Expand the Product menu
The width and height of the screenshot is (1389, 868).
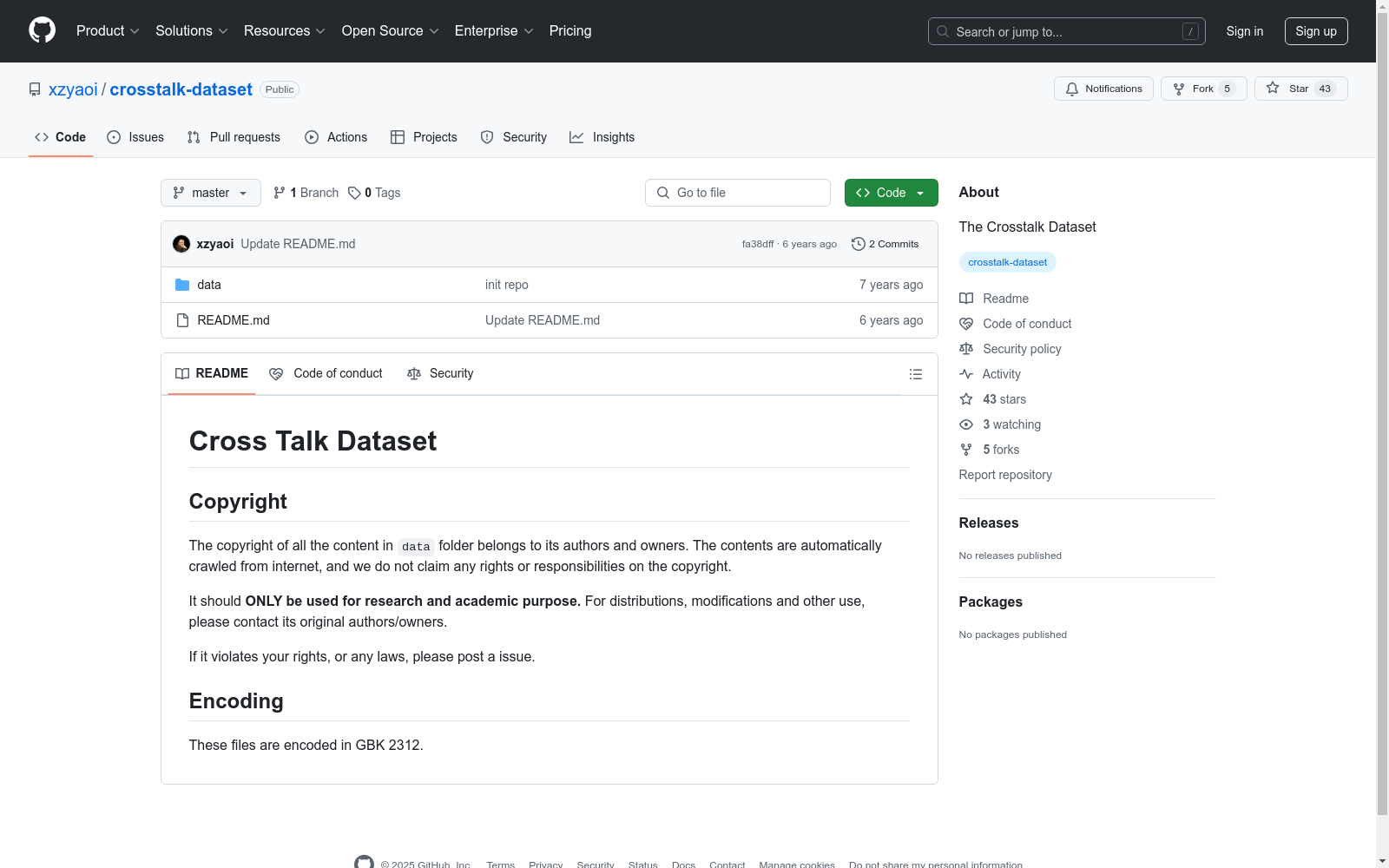click(x=108, y=30)
